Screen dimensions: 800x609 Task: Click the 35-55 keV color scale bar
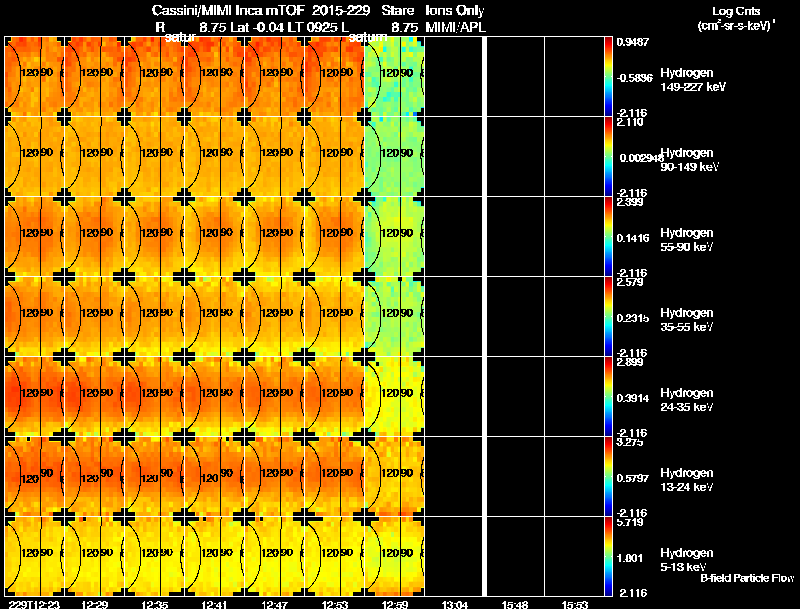coord(608,317)
